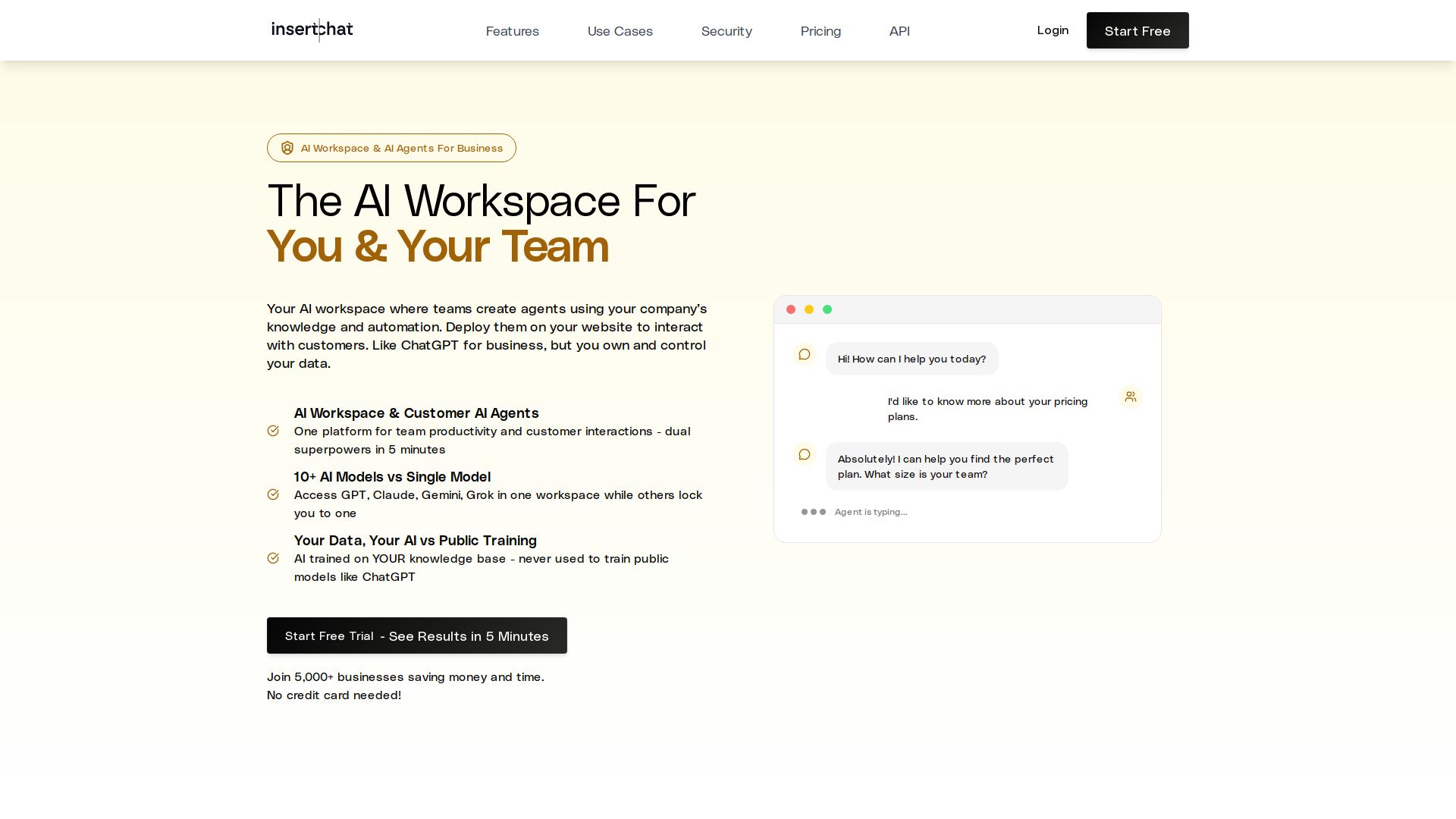The image size is (1456, 819).
Task: Click the checkmark next to AI Workspace & Customer AI Agents
Action: click(273, 431)
